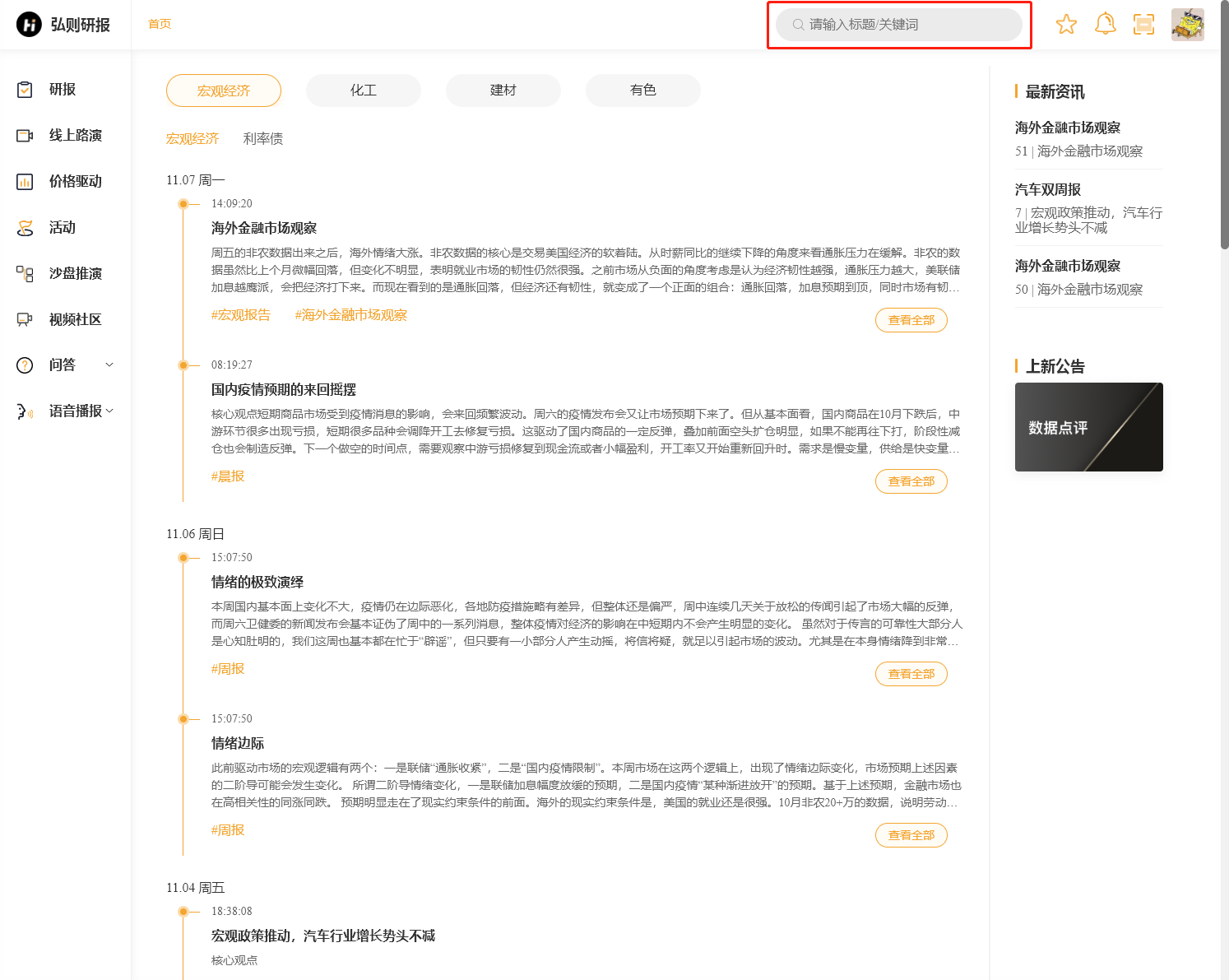Expand the 问答 submenu chevron

(x=109, y=365)
